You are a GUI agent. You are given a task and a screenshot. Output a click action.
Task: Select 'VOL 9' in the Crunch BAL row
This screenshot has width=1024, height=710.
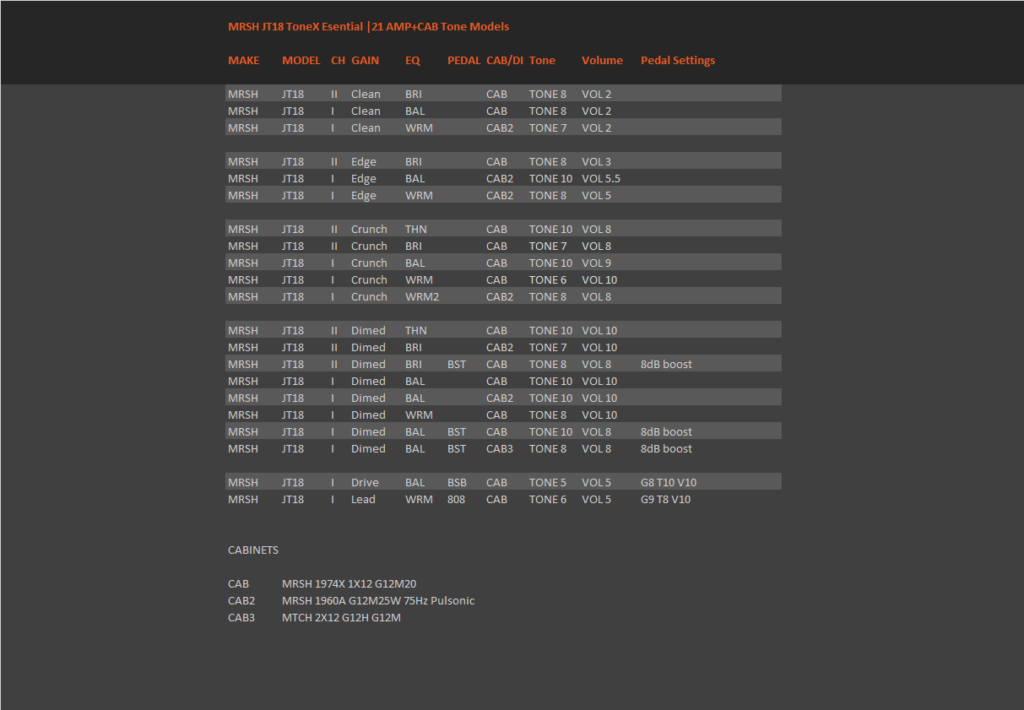point(596,263)
